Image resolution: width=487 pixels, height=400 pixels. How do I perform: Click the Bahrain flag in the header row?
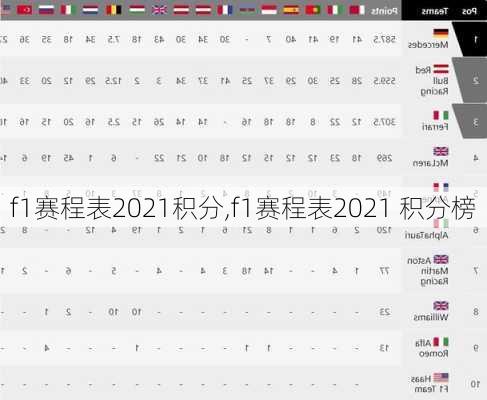[356, 10]
